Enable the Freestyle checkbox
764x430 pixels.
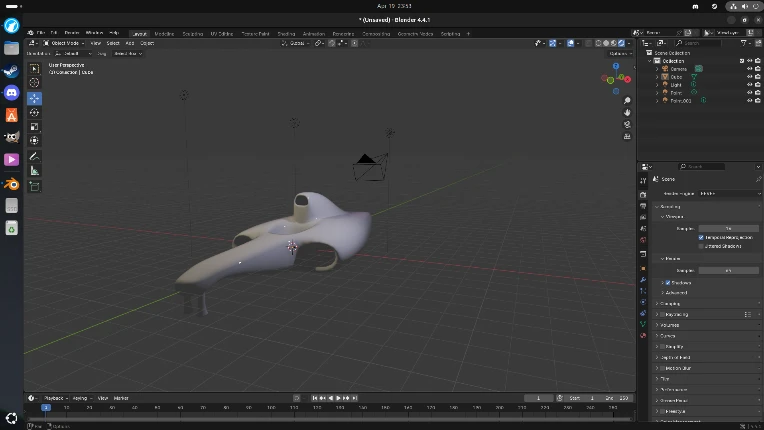[x=662, y=411]
